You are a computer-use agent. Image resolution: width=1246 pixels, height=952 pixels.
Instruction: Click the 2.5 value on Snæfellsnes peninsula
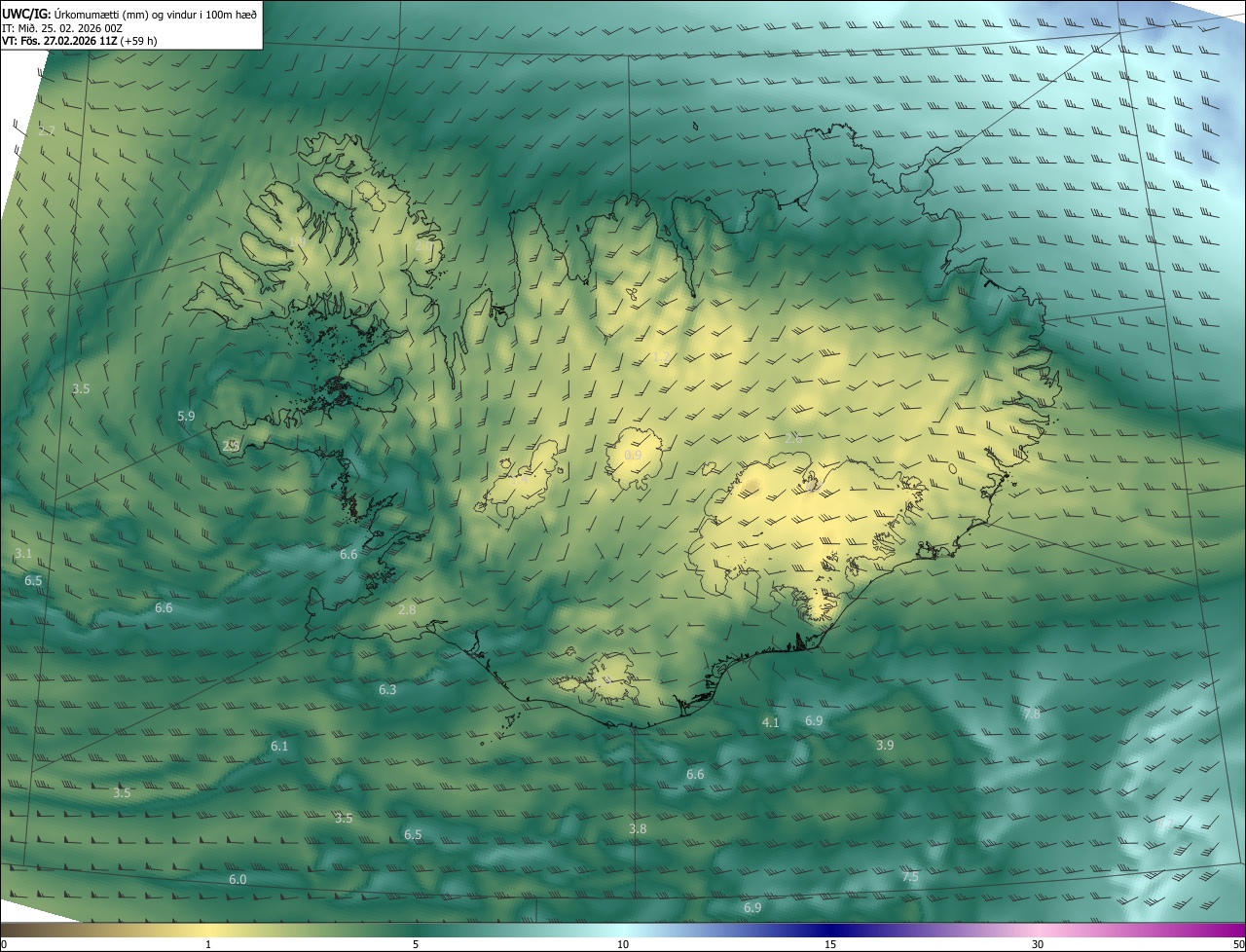pyautogui.click(x=231, y=445)
